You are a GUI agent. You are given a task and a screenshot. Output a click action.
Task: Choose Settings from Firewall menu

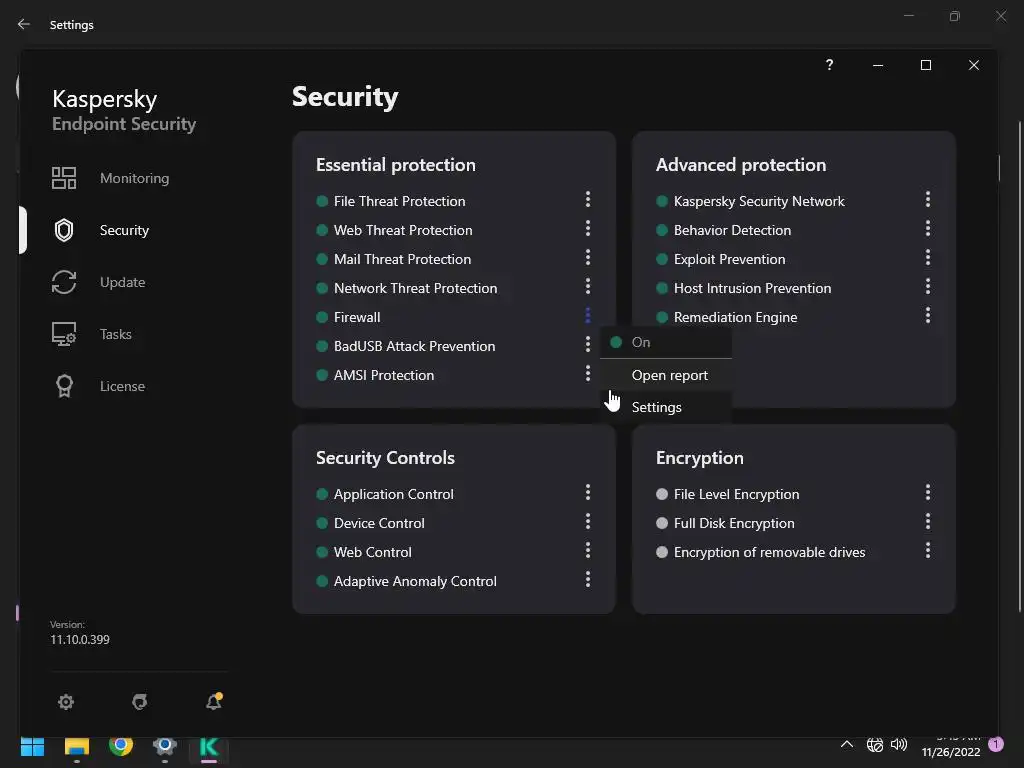click(665, 407)
